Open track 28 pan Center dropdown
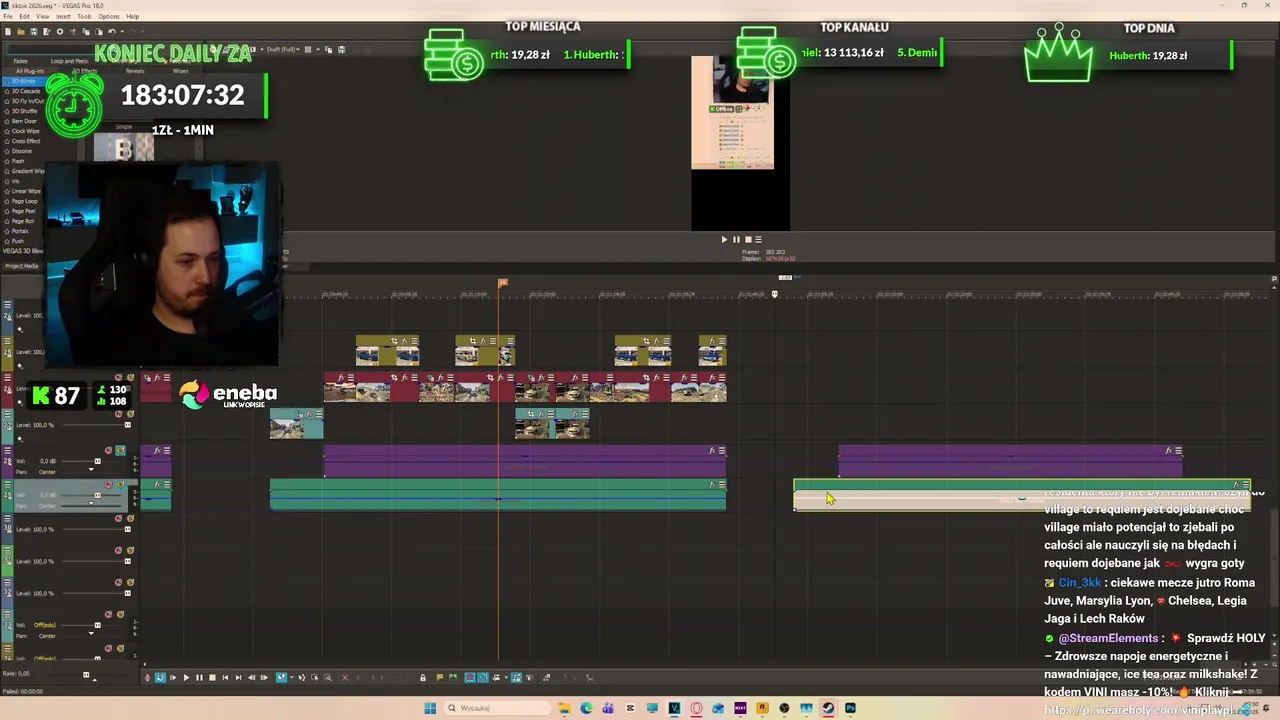The width and height of the screenshot is (1280, 720). click(x=47, y=472)
